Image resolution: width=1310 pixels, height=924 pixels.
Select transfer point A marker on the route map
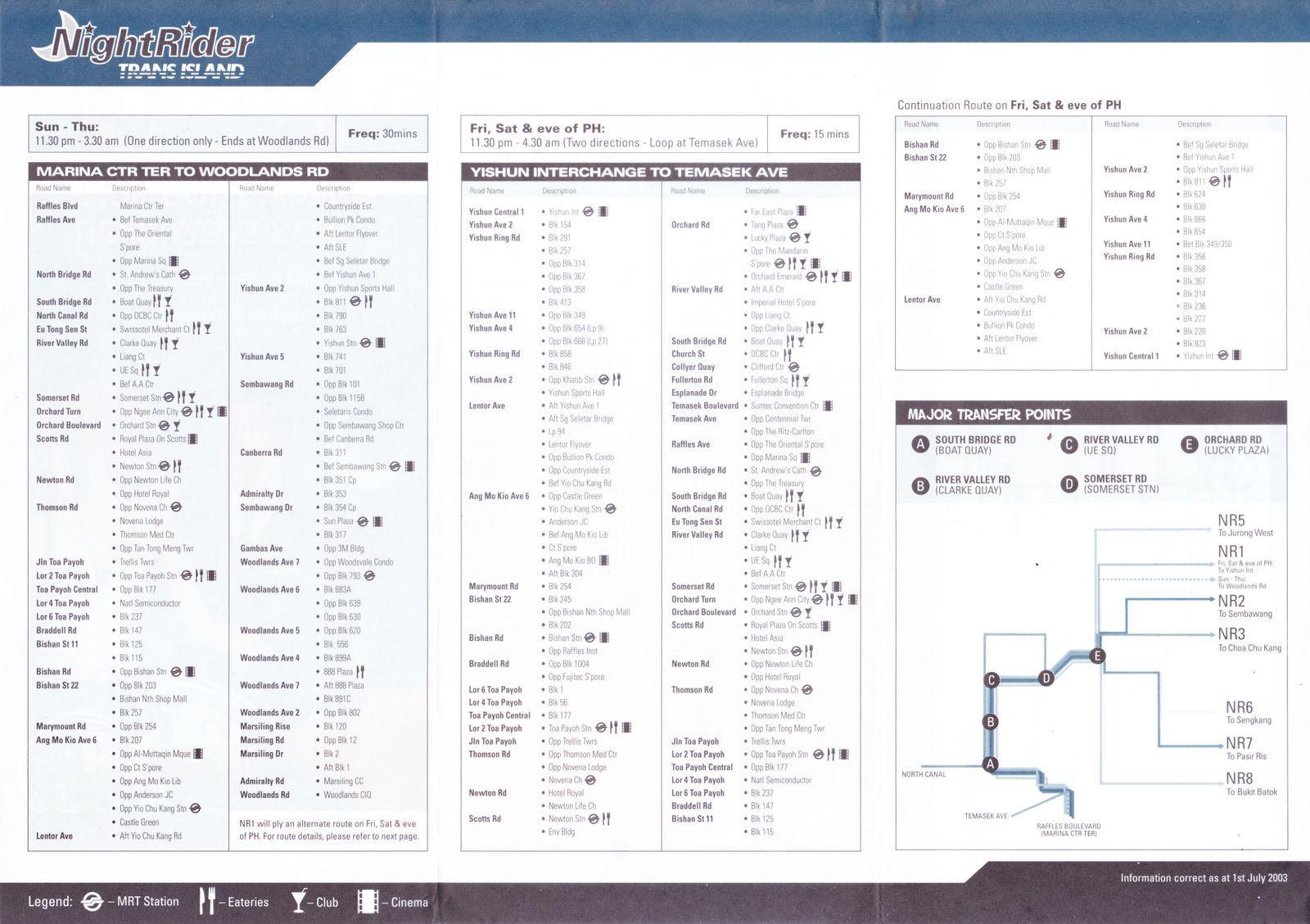tap(991, 764)
